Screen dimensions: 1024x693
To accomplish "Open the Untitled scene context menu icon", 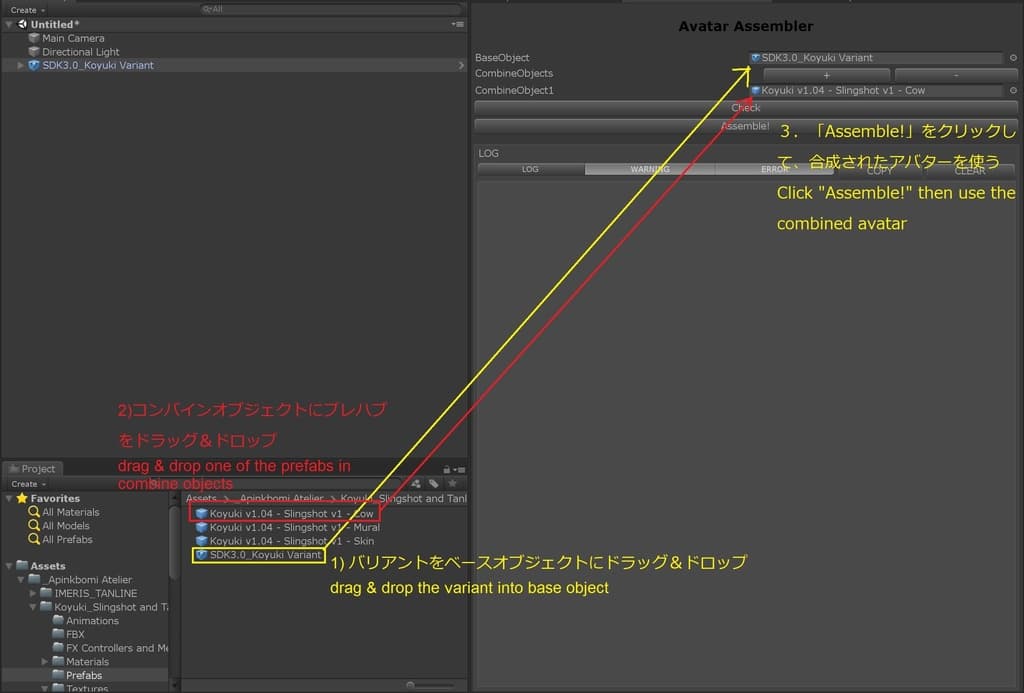I will (x=457, y=24).
